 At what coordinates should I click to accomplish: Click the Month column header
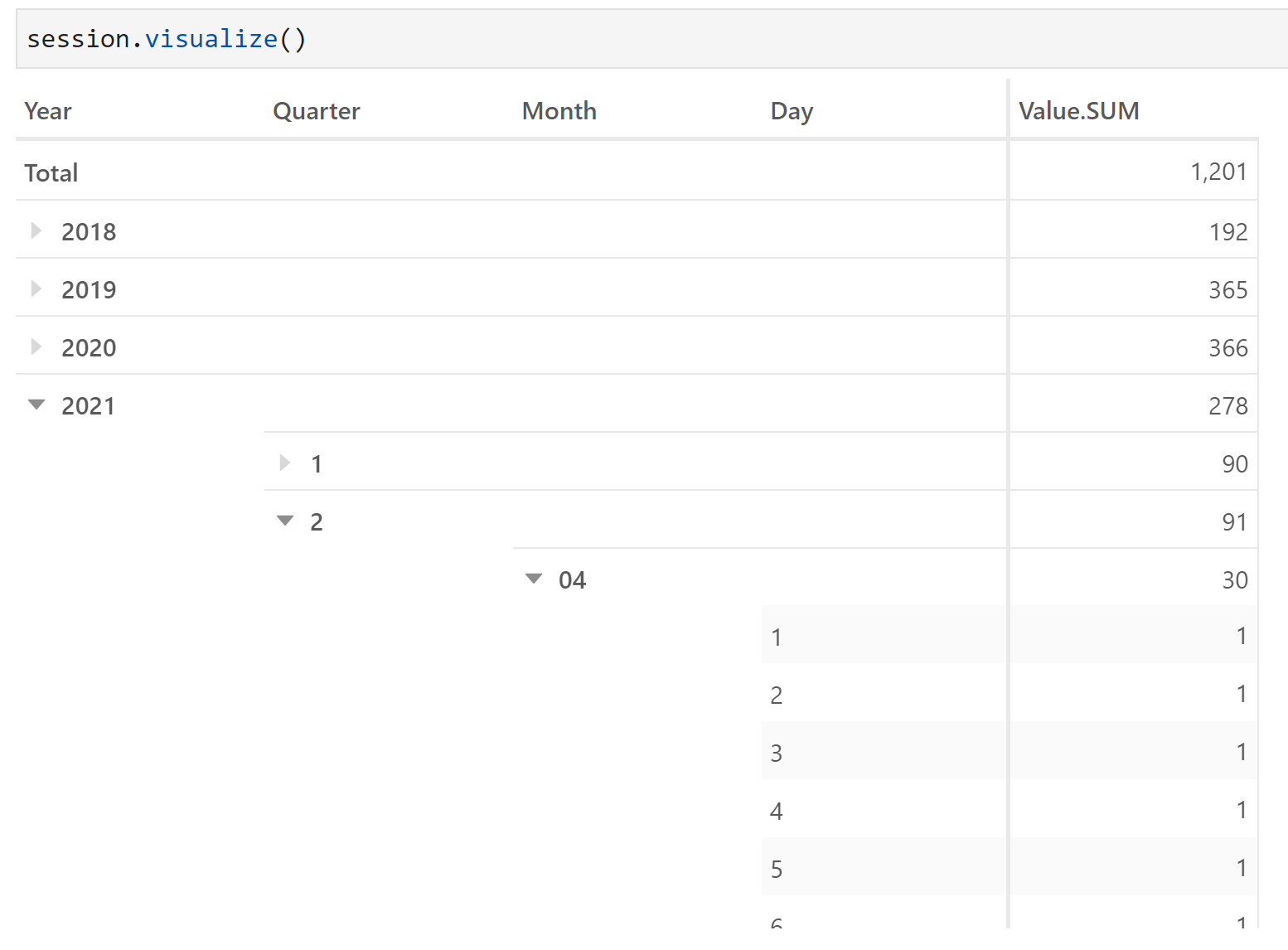[559, 111]
